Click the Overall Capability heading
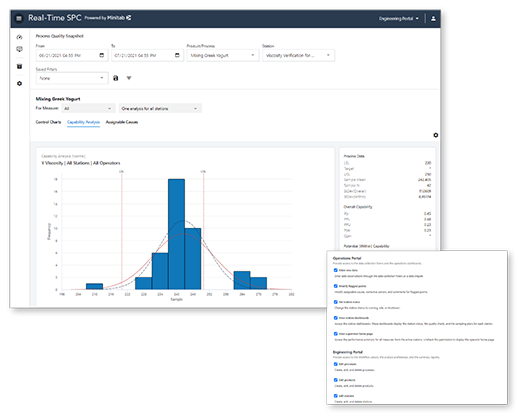 (x=358, y=207)
